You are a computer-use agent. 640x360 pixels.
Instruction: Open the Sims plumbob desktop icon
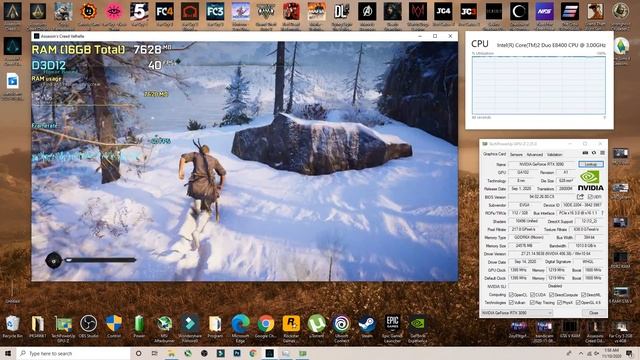point(621,46)
